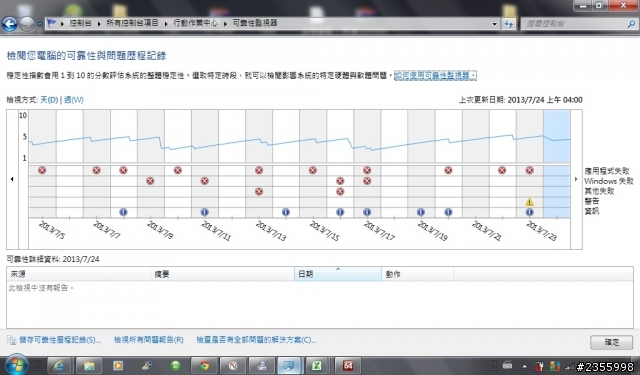
Task: Select application failure icon on 2013/7/20
Action: click(x=448, y=170)
